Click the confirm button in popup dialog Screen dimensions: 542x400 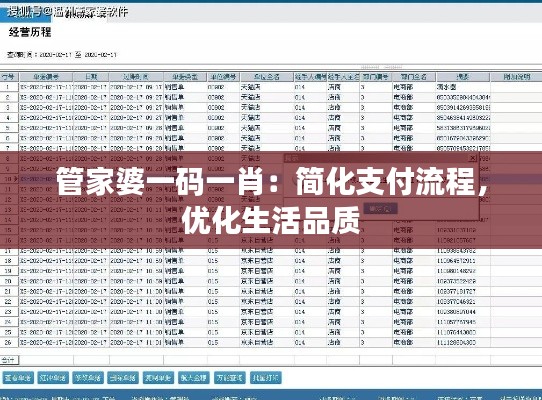(380, 208)
